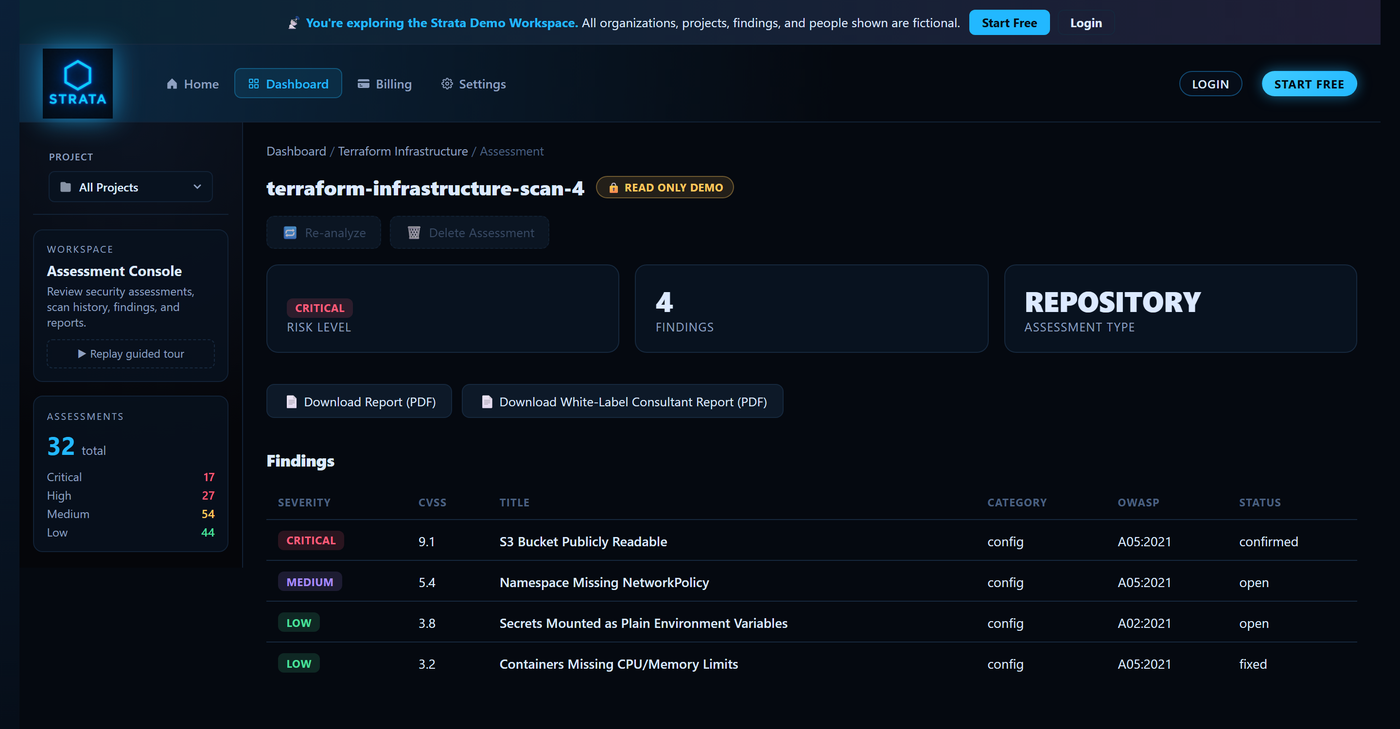Viewport: 1400px width, 729px height.
Task: Click the document icon on White-Label report button
Action: point(487,402)
